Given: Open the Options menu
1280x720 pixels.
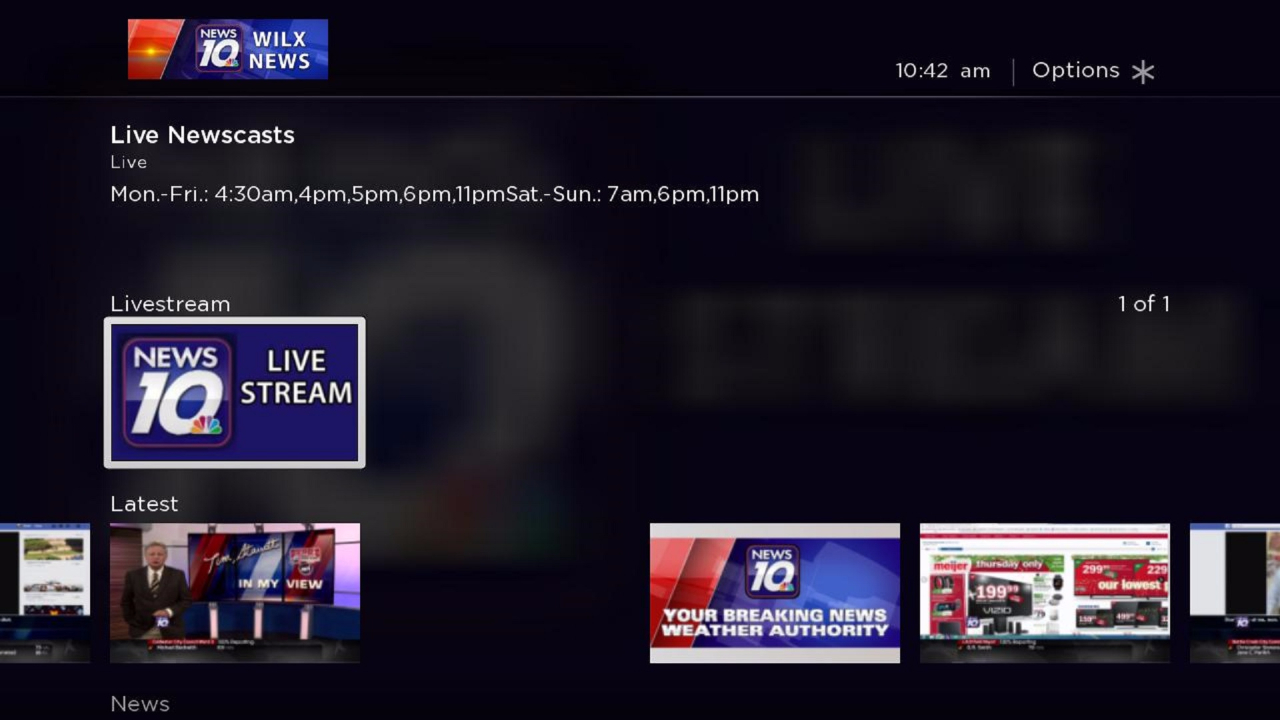Looking at the screenshot, I should (x=1077, y=70).
